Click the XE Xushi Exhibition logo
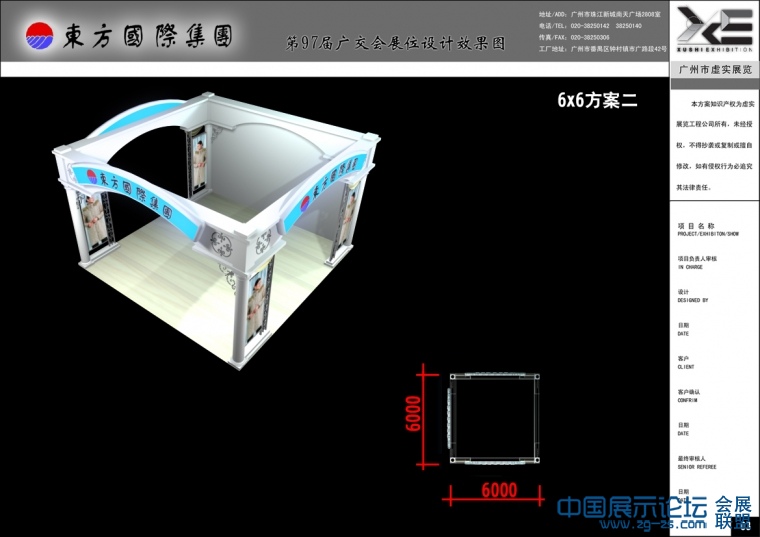This screenshot has width=760, height=537. pos(715,29)
